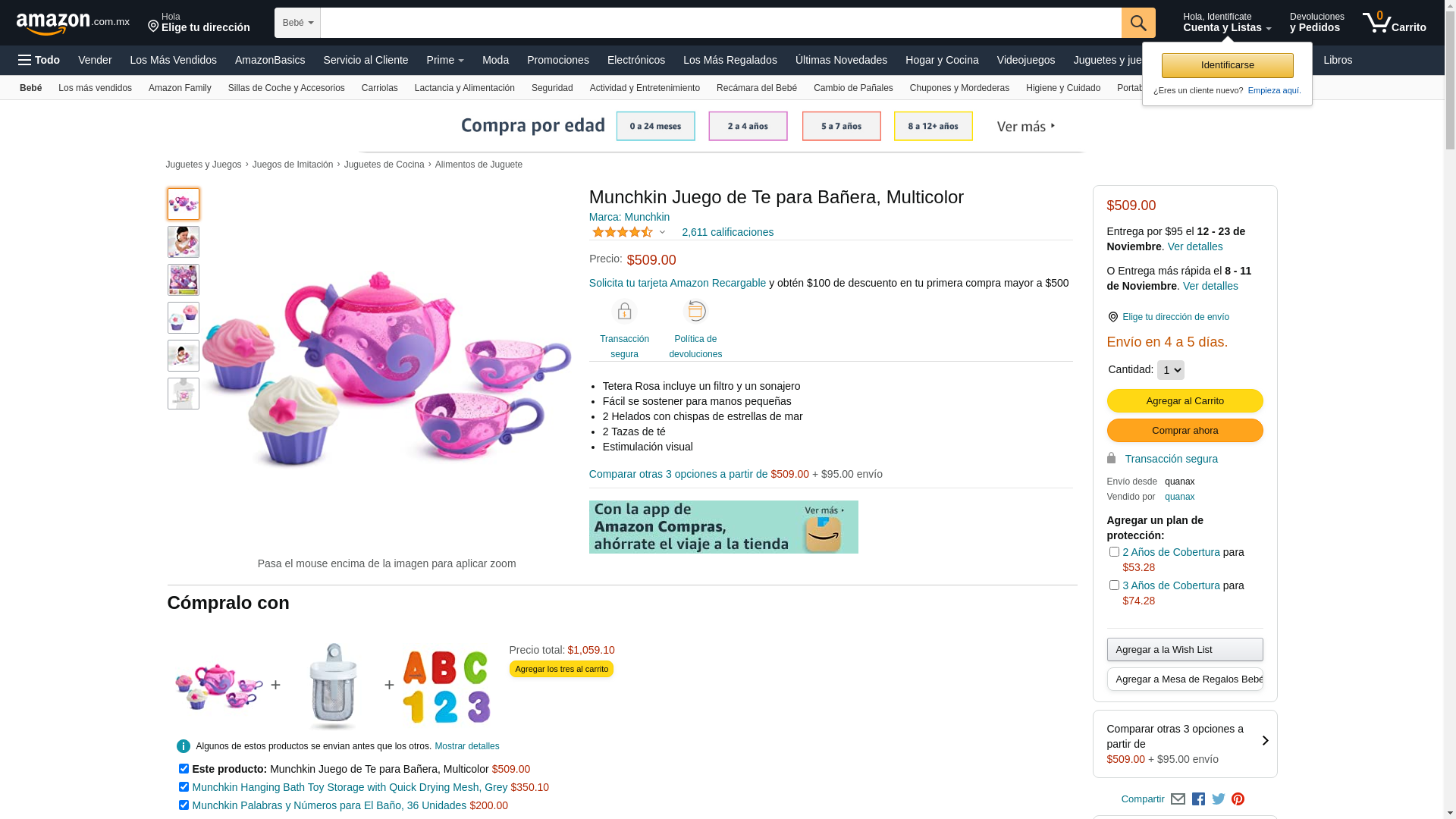Click the Agregar al Carrito button
The width and height of the screenshot is (1456, 819).
tap(1185, 400)
